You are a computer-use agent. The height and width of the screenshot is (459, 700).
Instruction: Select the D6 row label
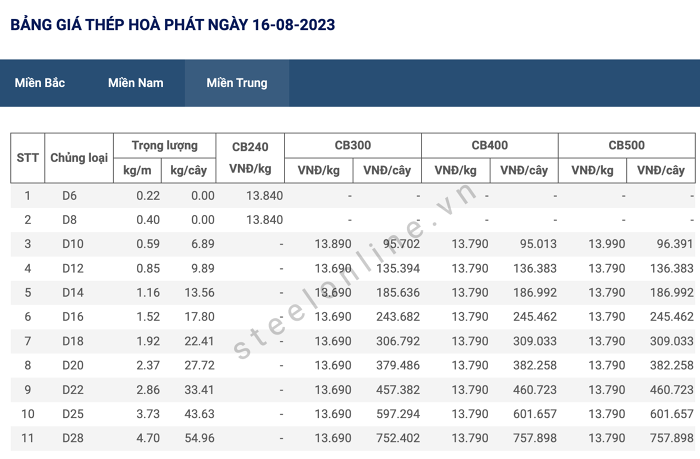tap(69, 196)
